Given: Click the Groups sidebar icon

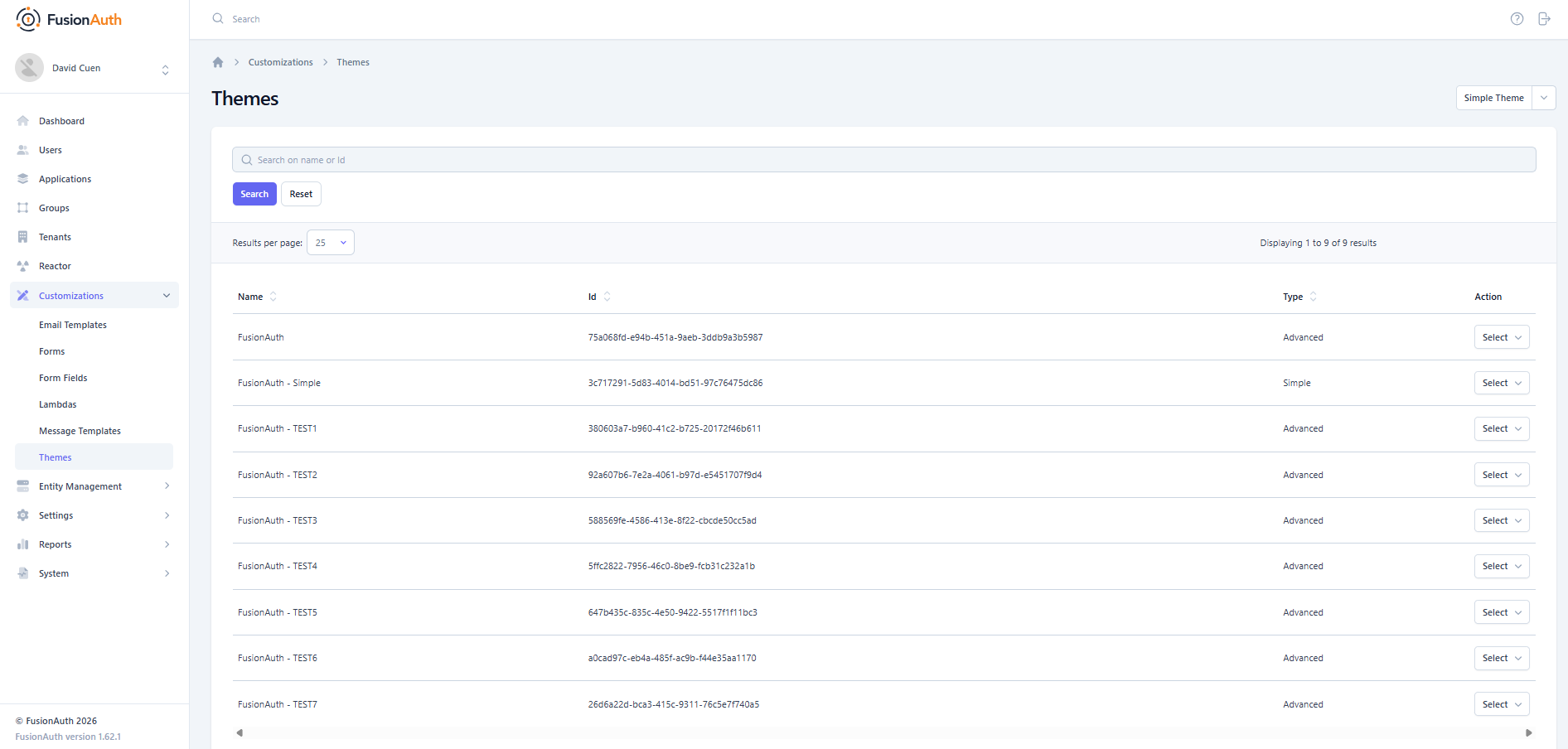Looking at the screenshot, I should tap(23, 208).
